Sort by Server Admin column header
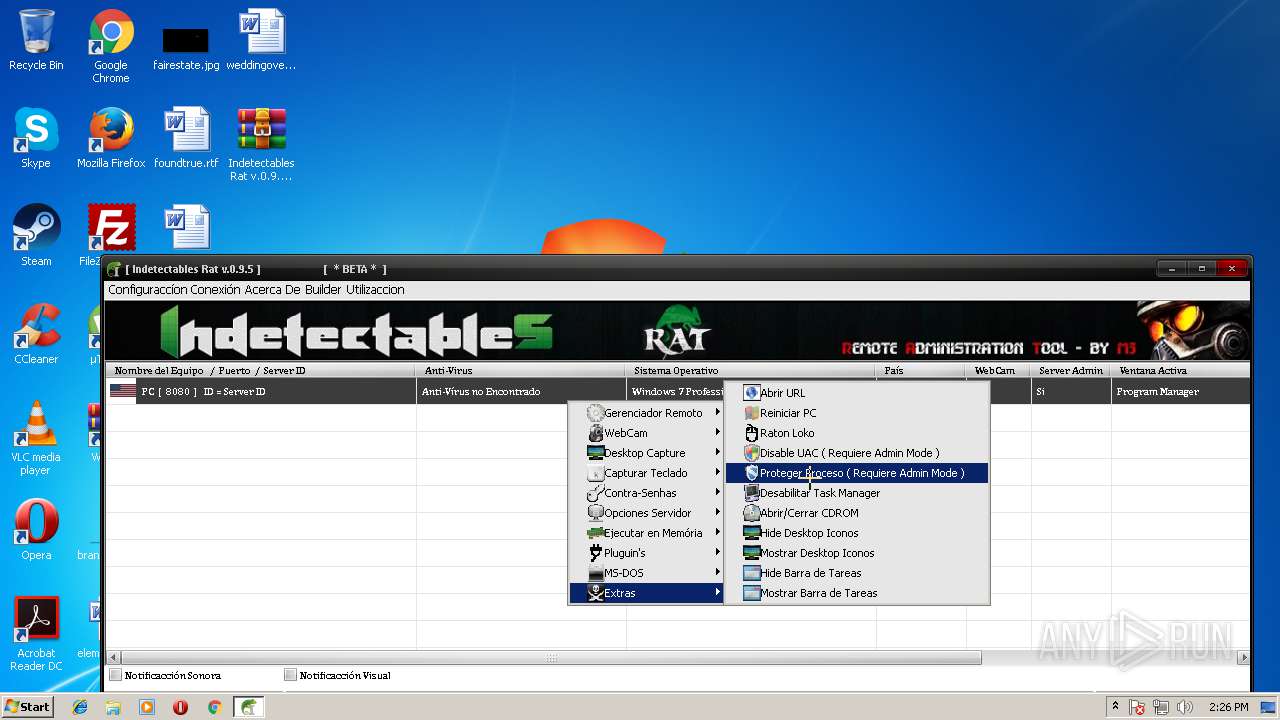1280x720 pixels. click(1071, 371)
